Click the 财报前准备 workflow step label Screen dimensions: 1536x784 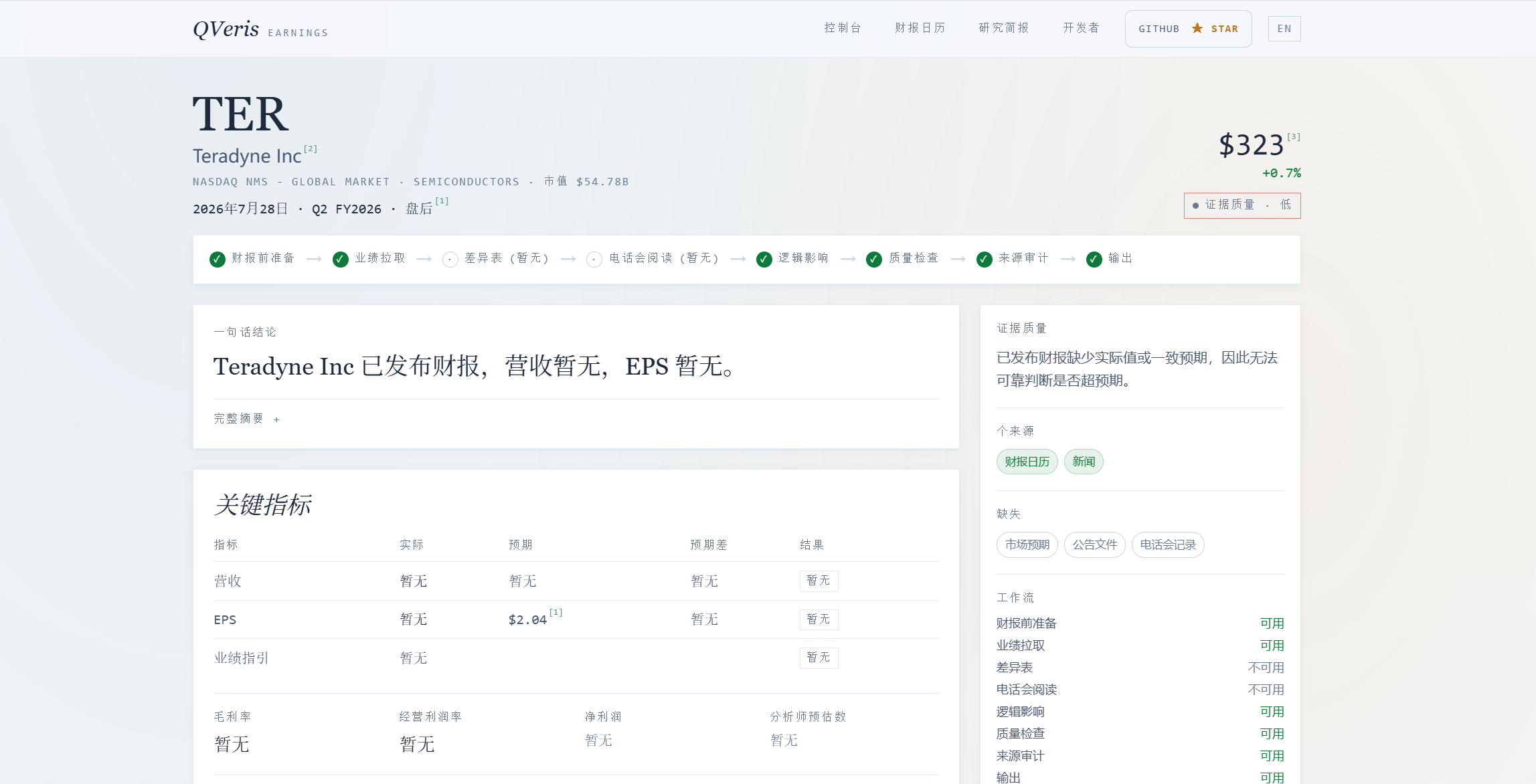[x=263, y=258]
